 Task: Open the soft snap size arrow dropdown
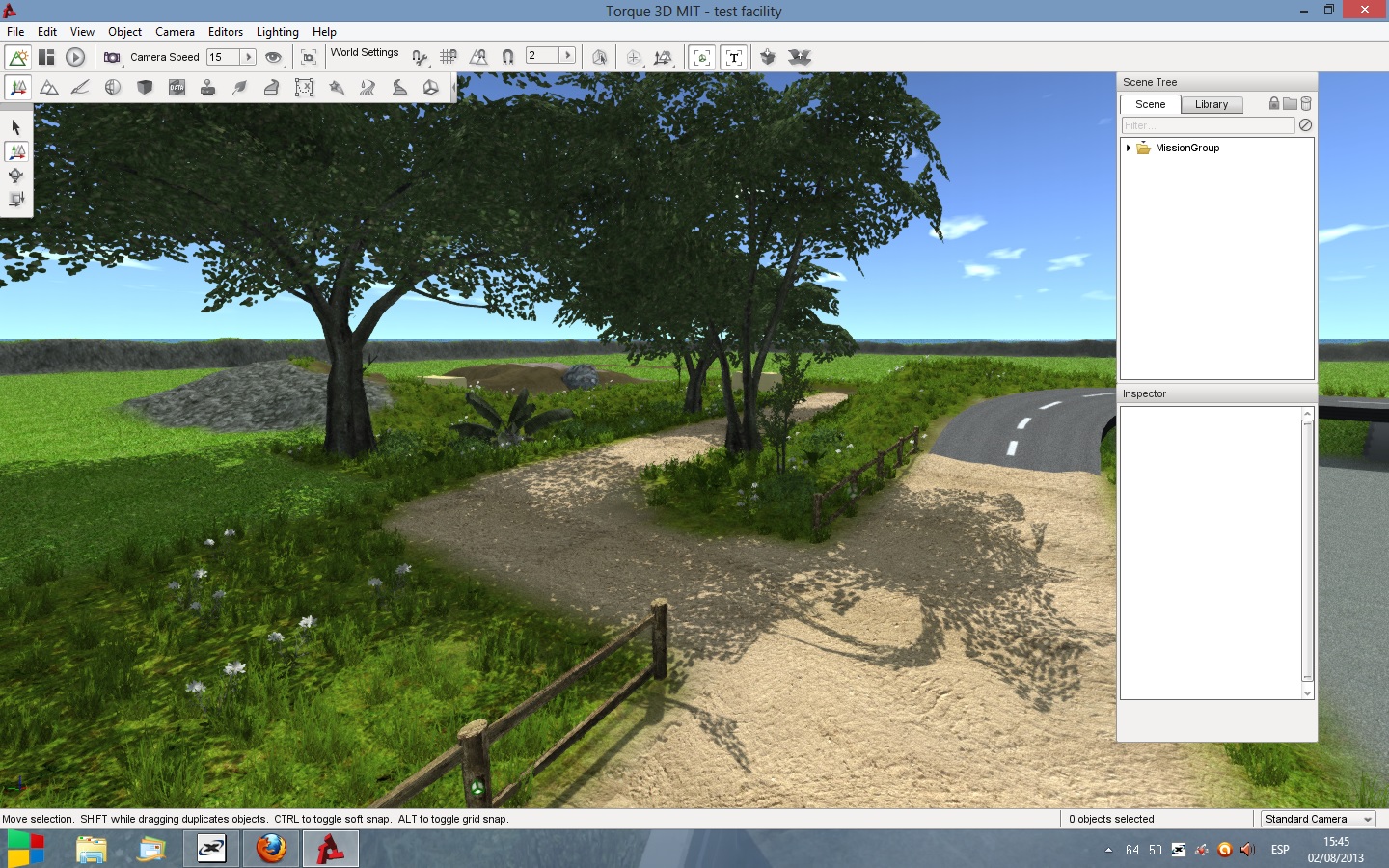(x=567, y=55)
